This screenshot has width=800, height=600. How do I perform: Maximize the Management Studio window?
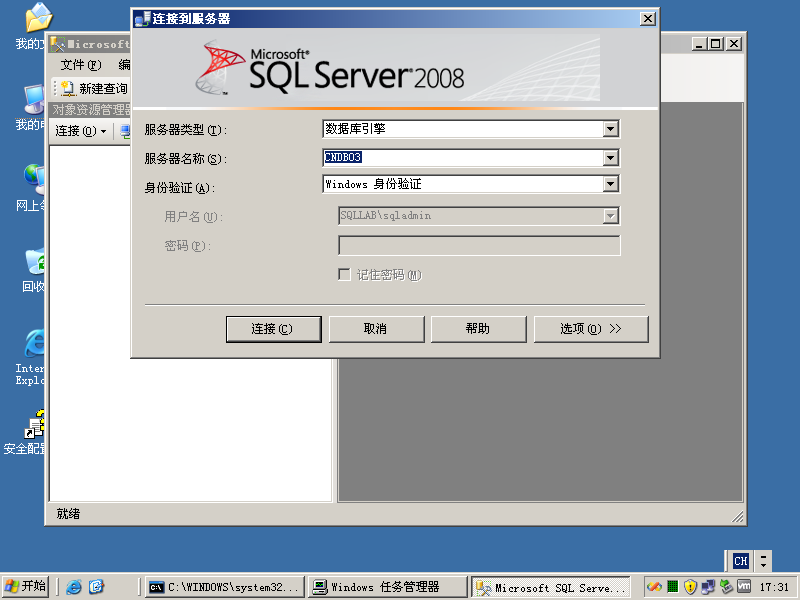[716, 44]
